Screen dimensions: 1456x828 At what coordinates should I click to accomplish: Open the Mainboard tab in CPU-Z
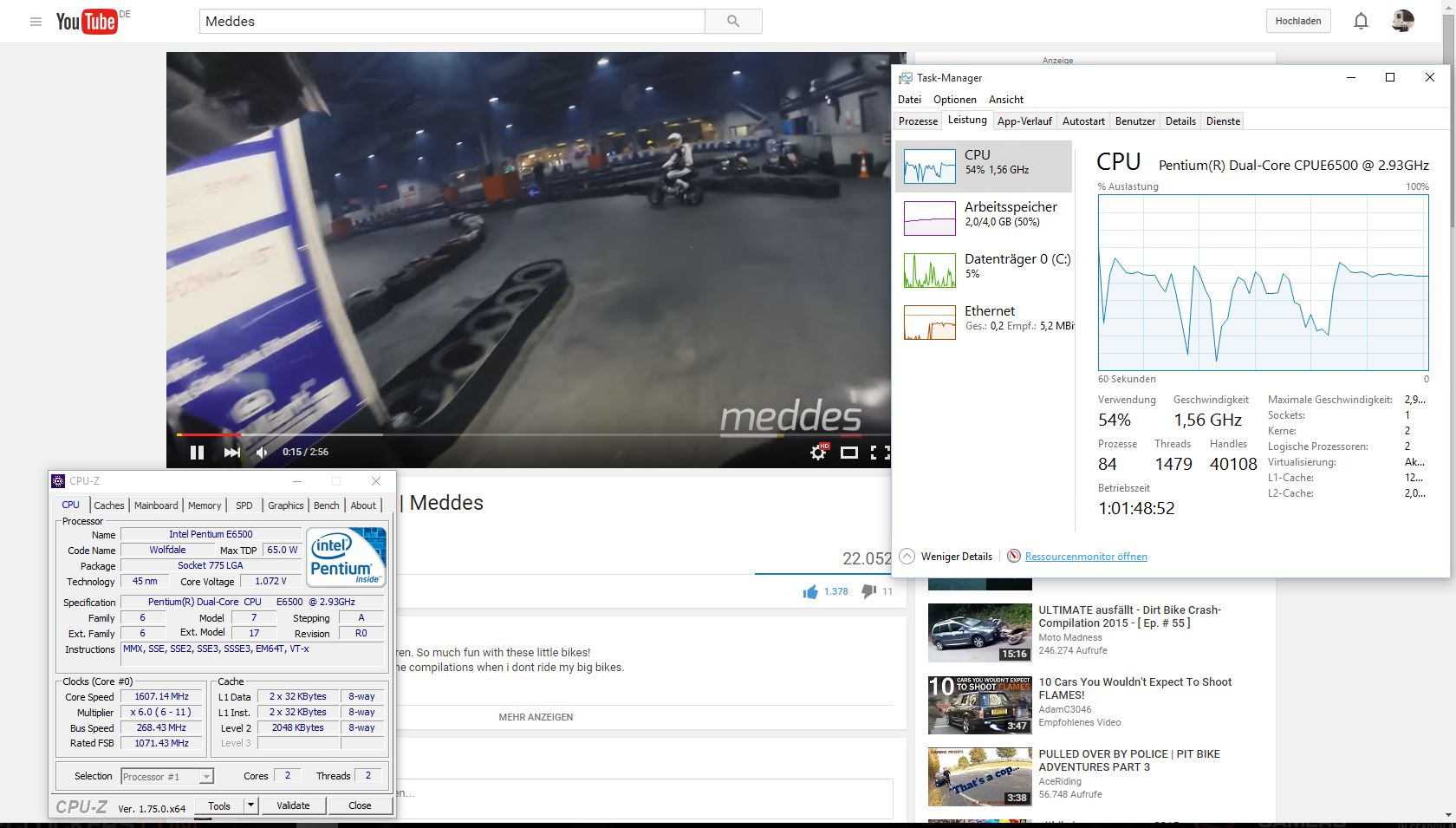[x=156, y=505]
